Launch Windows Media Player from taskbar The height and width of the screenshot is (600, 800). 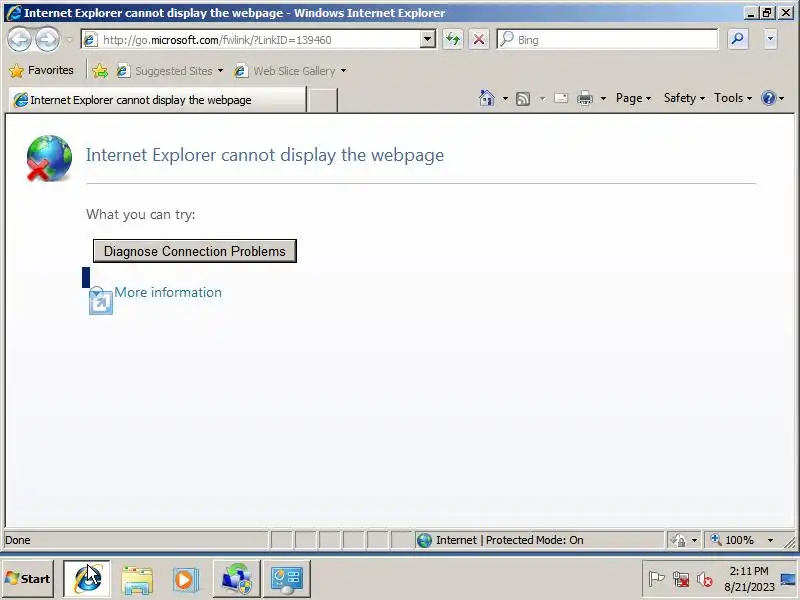tap(185, 580)
